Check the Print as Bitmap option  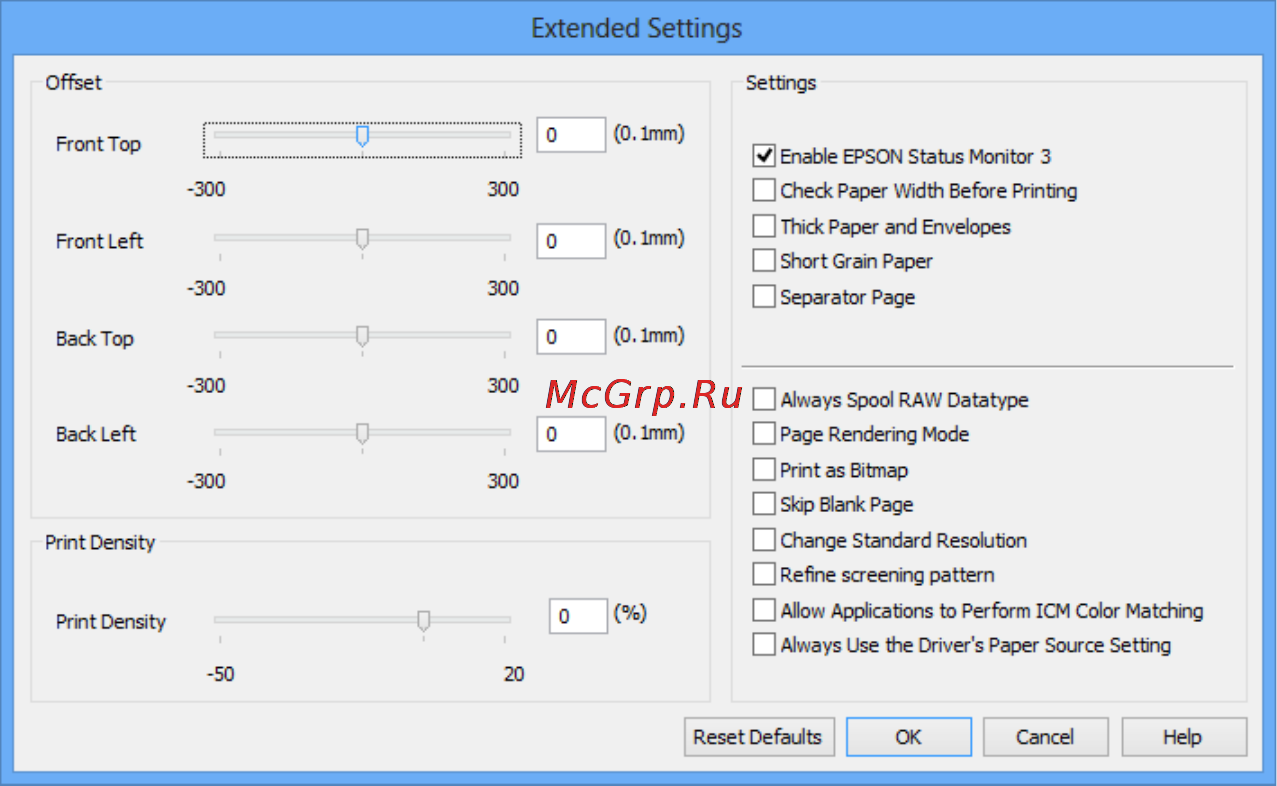coord(764,469)
